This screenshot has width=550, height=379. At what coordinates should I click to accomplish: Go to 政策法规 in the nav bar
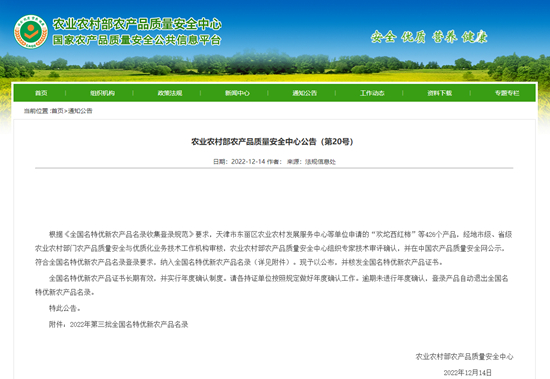pyautogui.click(x=170, y=93)
